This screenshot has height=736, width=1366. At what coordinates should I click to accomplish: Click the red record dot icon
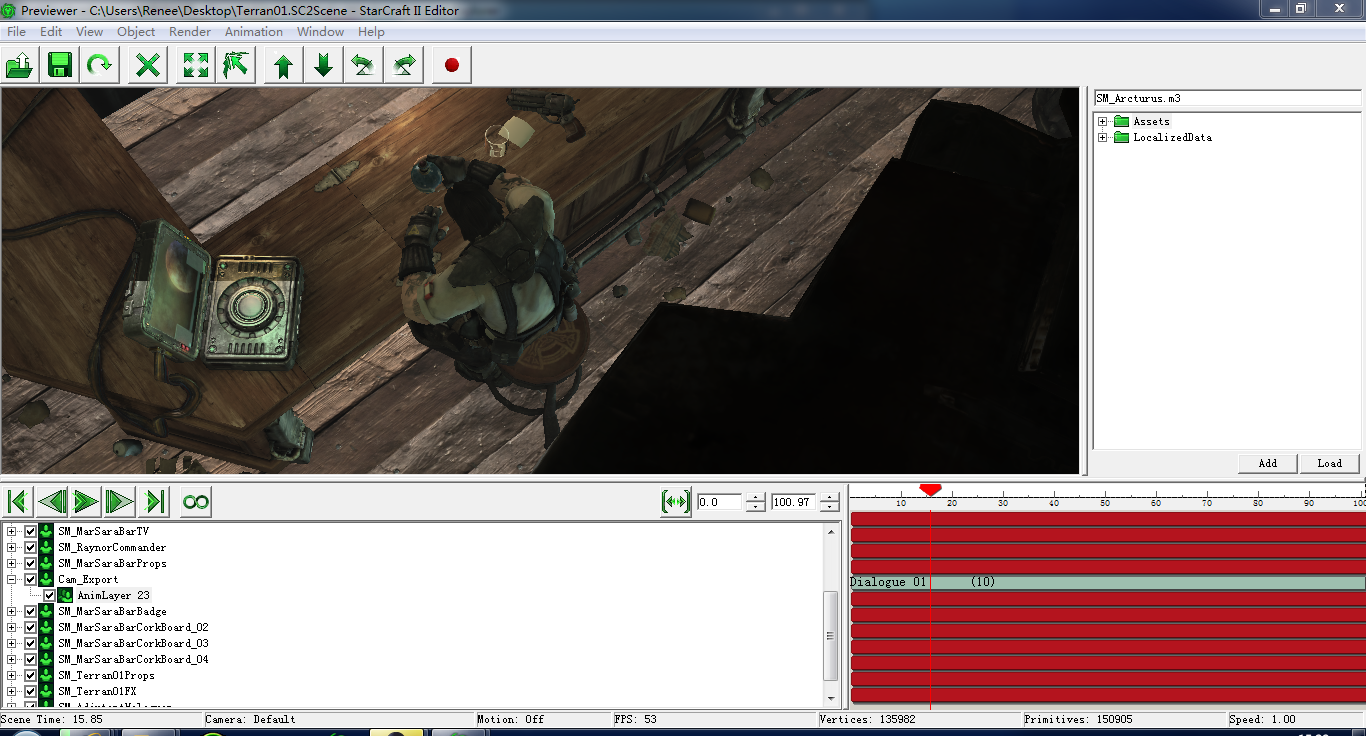[x=452, y=66]
